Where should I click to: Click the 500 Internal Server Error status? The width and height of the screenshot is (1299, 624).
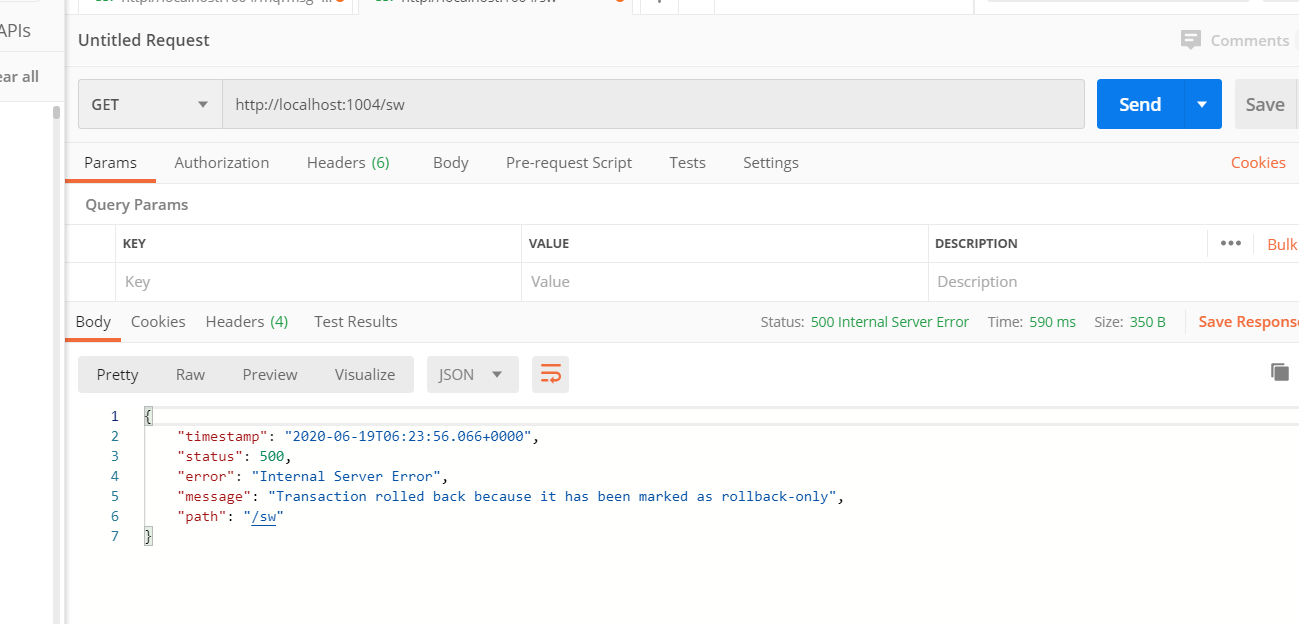[x=889, y=321]
